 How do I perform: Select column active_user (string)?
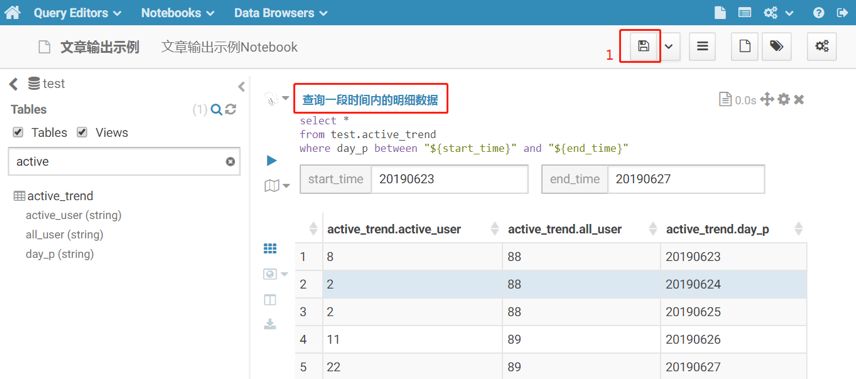coord(73,215)
